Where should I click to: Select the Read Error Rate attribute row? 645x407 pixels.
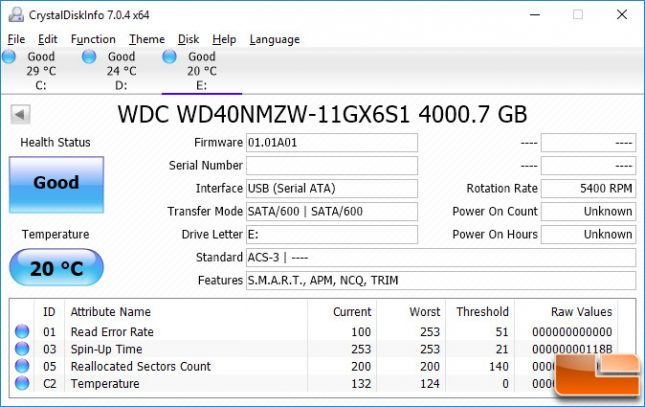(313, 331)
